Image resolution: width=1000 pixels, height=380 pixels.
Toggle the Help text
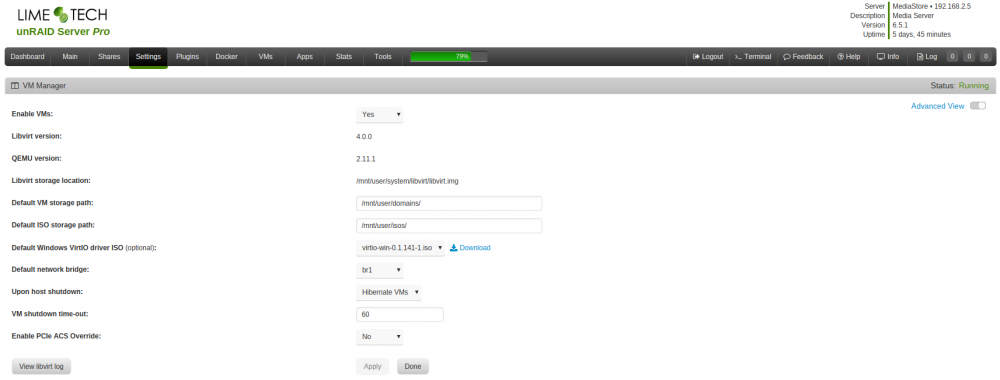point(849,57)
